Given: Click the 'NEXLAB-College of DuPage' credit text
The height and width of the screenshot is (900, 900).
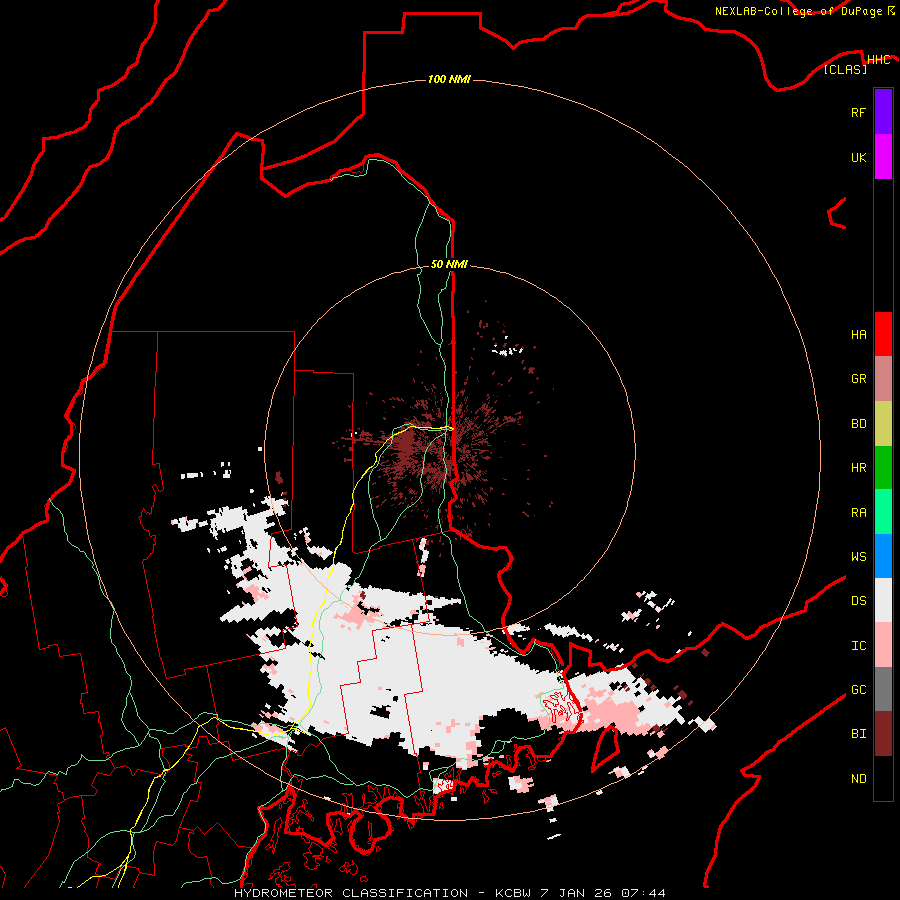Looking at the screenshot, I should 798,11.
